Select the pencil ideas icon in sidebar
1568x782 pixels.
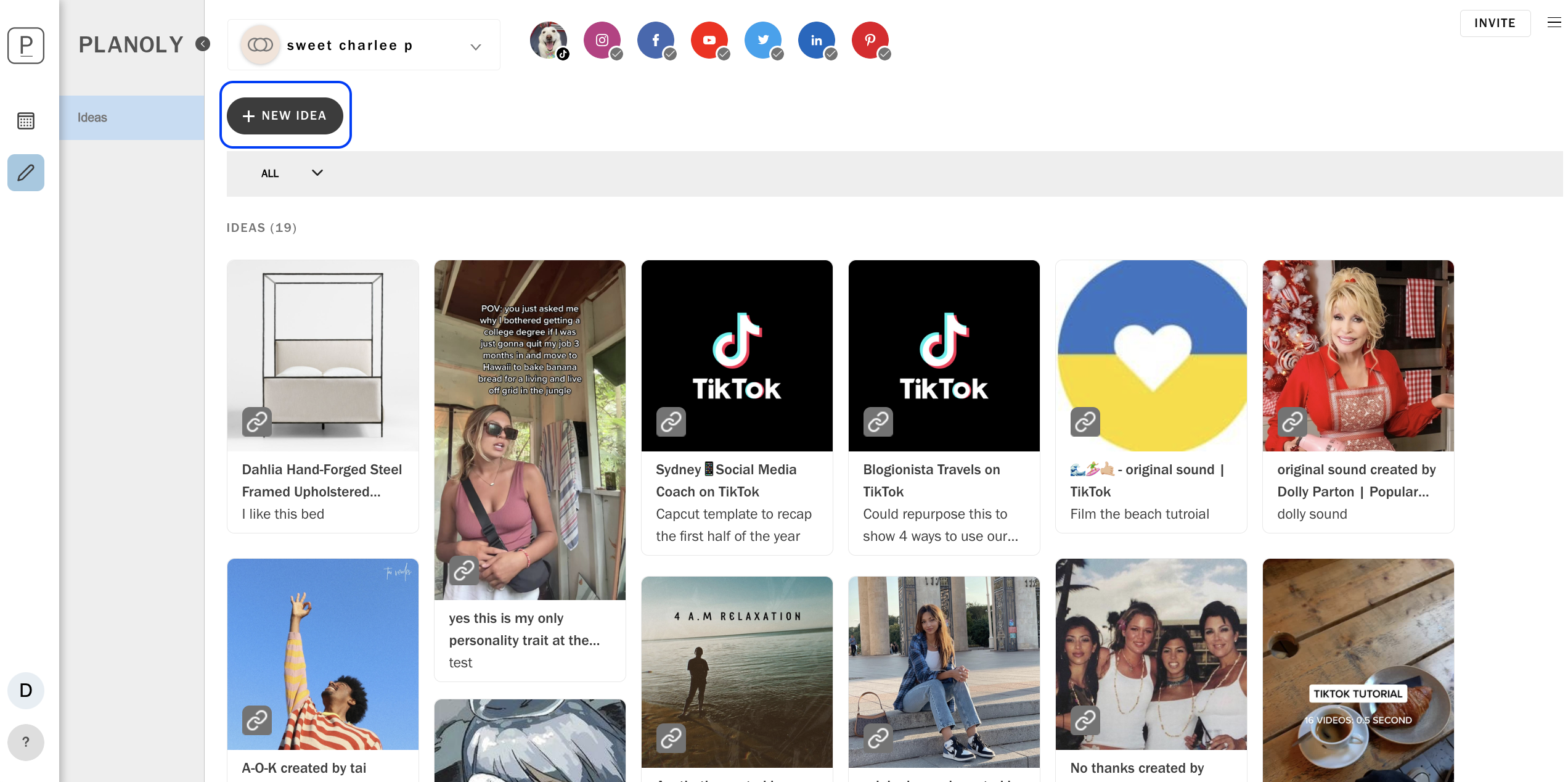click(x=26, y=173)
